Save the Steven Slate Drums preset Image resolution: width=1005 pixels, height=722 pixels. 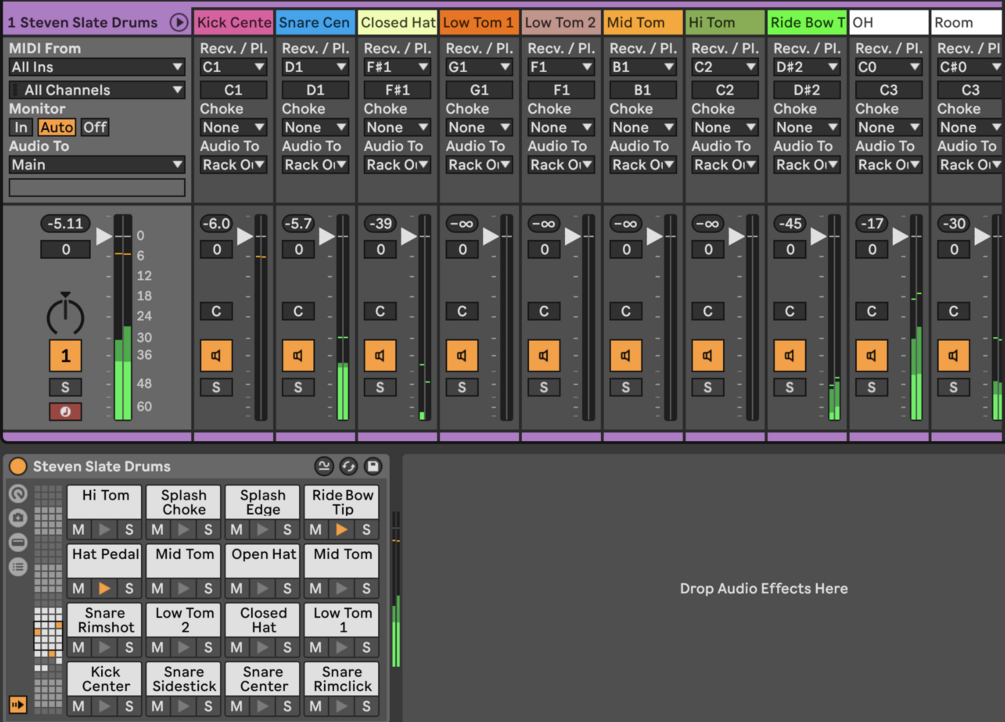pyautogui.click(x=372, y=466)
